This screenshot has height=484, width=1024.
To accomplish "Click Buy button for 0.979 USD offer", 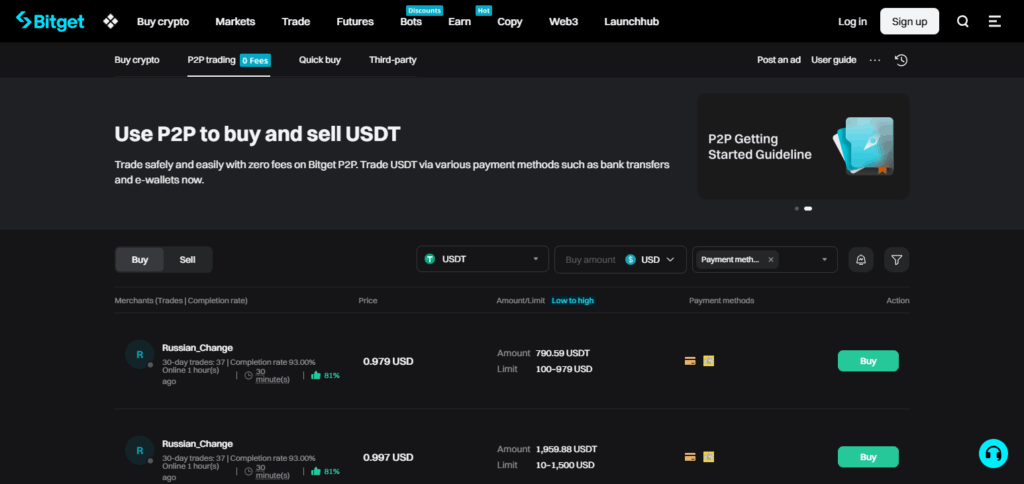I will [868, 361].
